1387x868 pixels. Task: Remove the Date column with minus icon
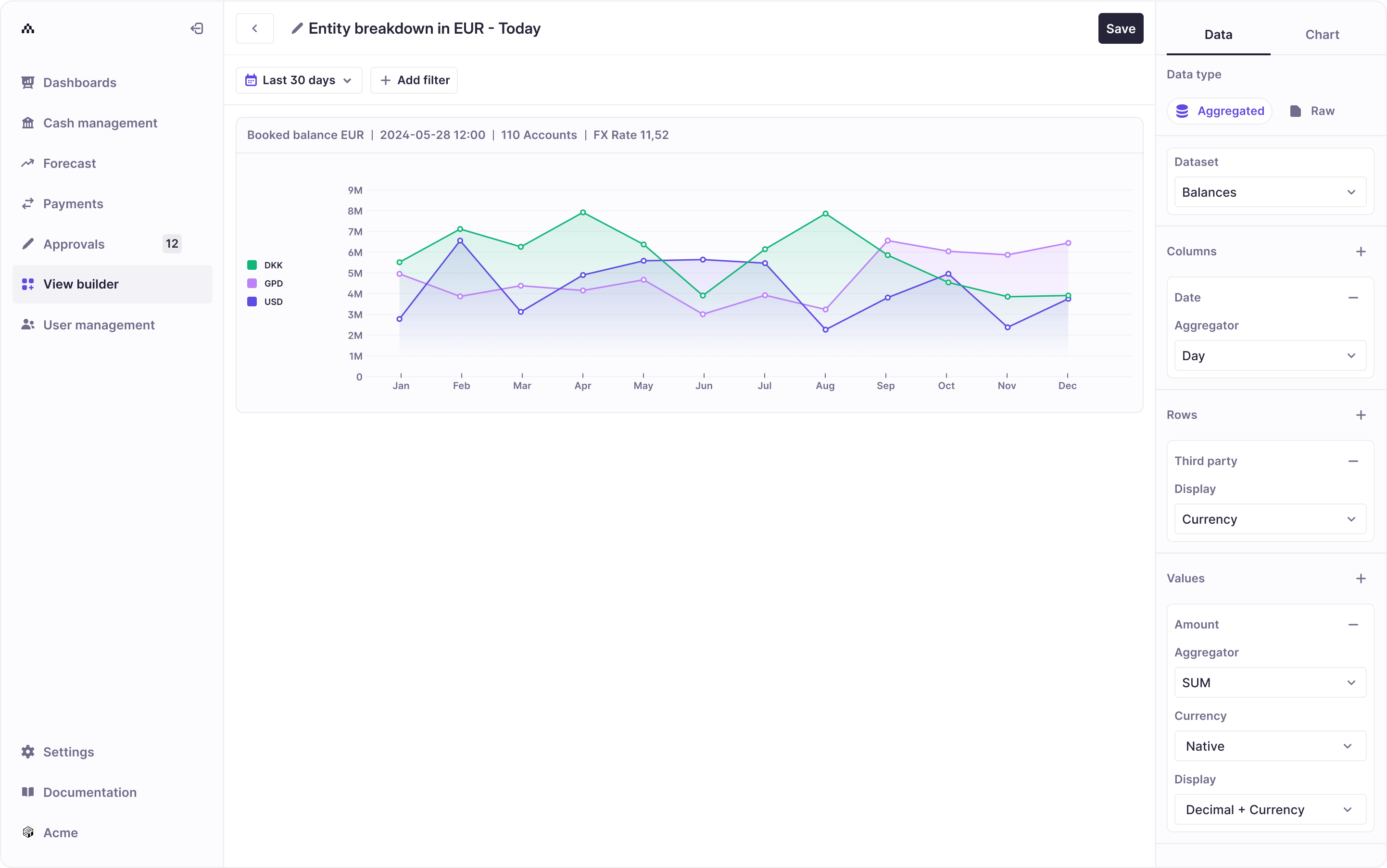[x=1353, y=297]
